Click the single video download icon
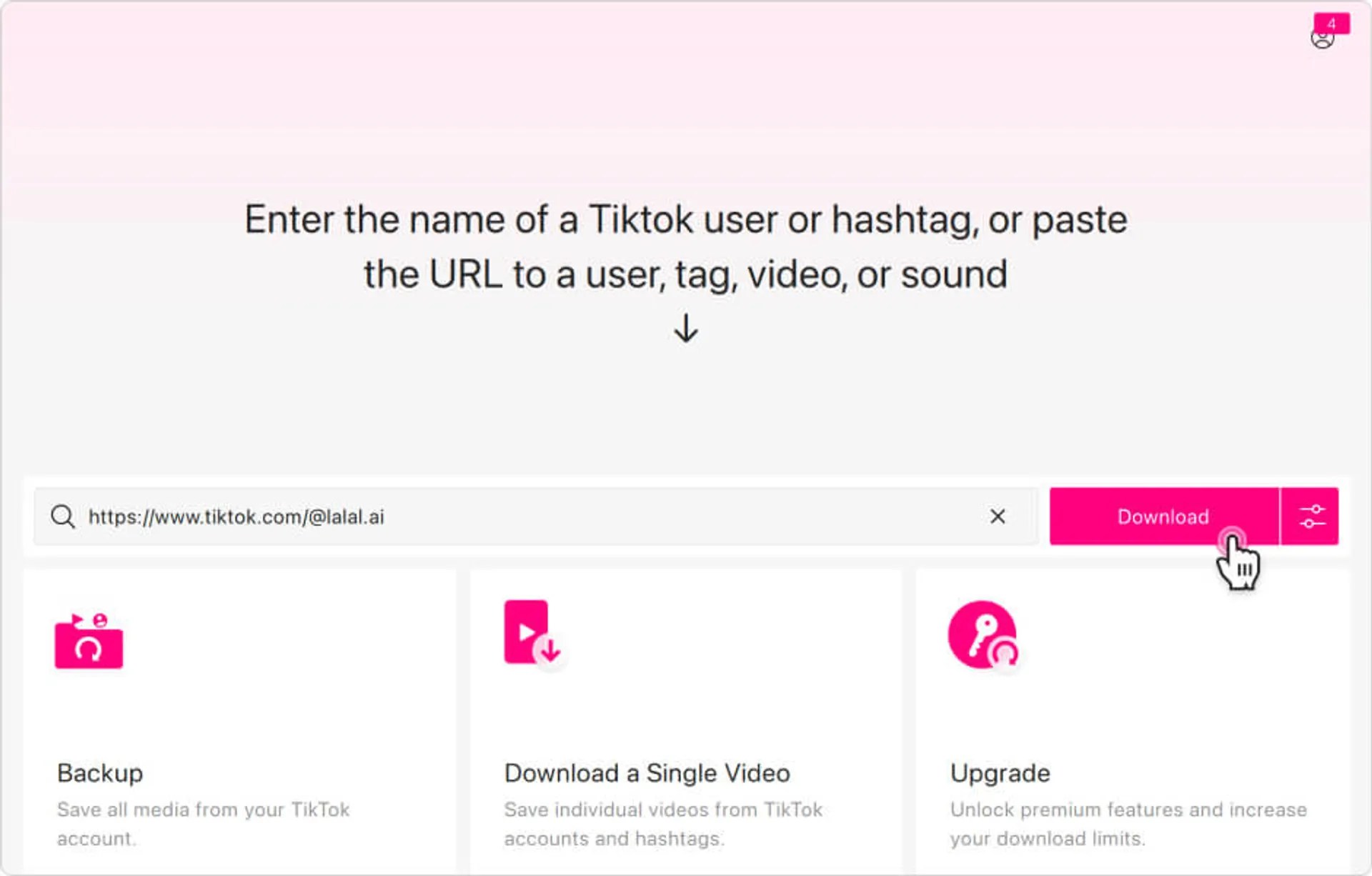Screen dimensions: 1372x876 533,634
